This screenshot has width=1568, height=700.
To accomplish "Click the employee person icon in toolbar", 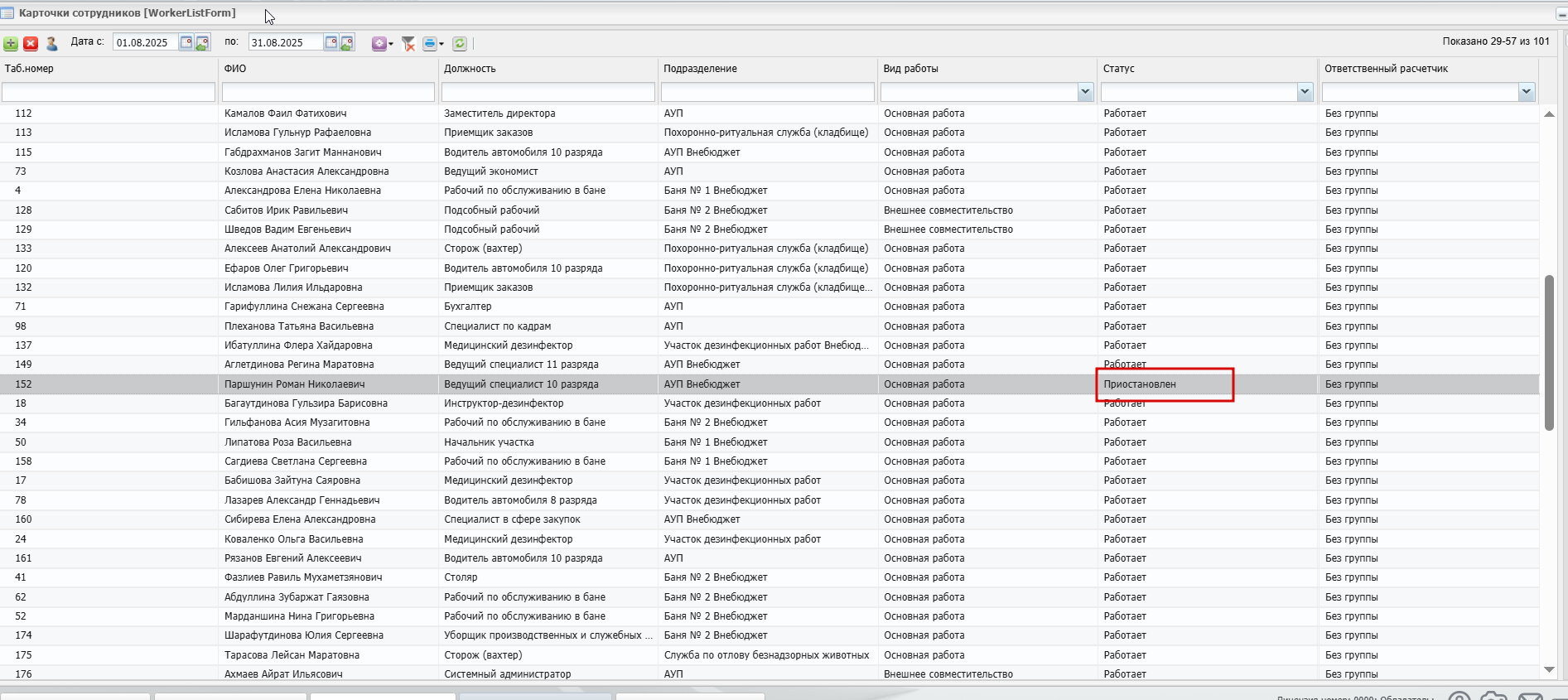I will 51,44.
